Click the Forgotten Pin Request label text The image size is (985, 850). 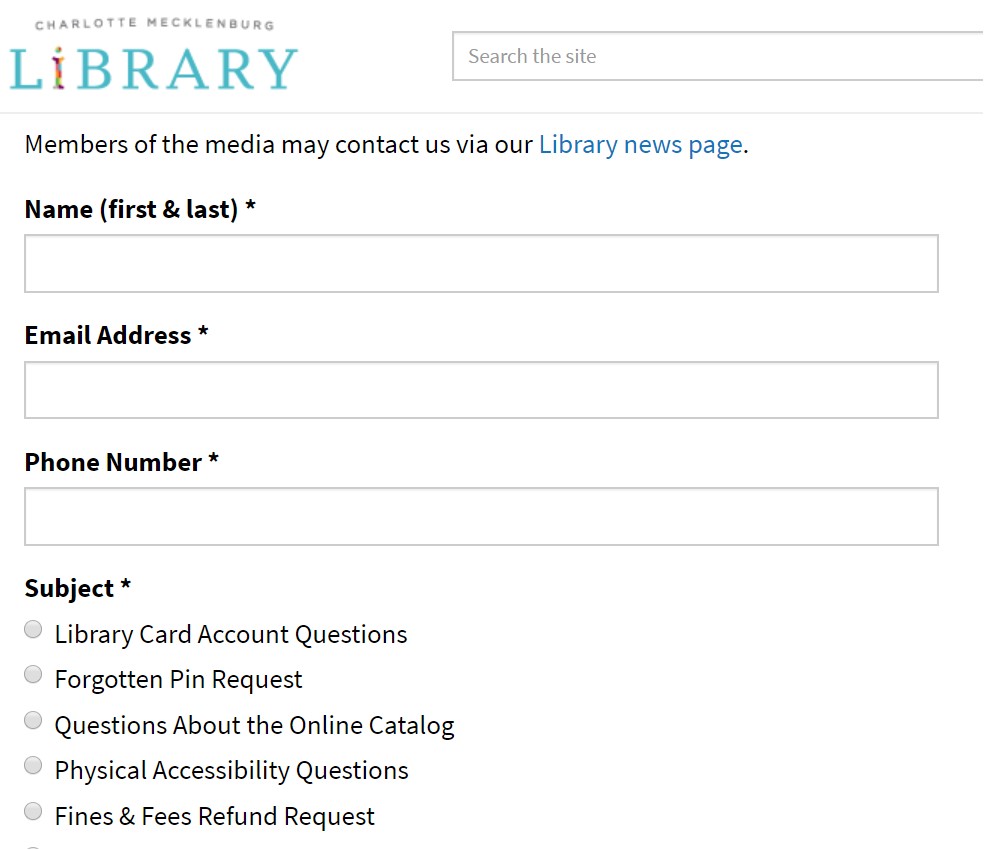178,680
